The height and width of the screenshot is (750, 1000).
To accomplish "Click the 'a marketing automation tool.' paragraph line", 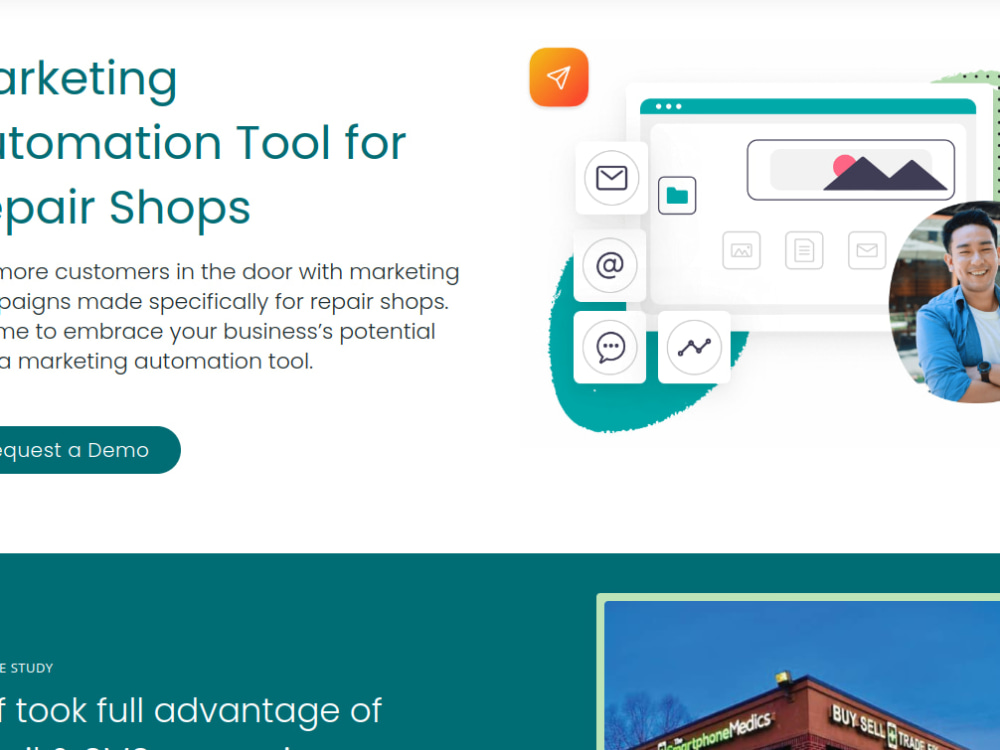I will 156,361.
